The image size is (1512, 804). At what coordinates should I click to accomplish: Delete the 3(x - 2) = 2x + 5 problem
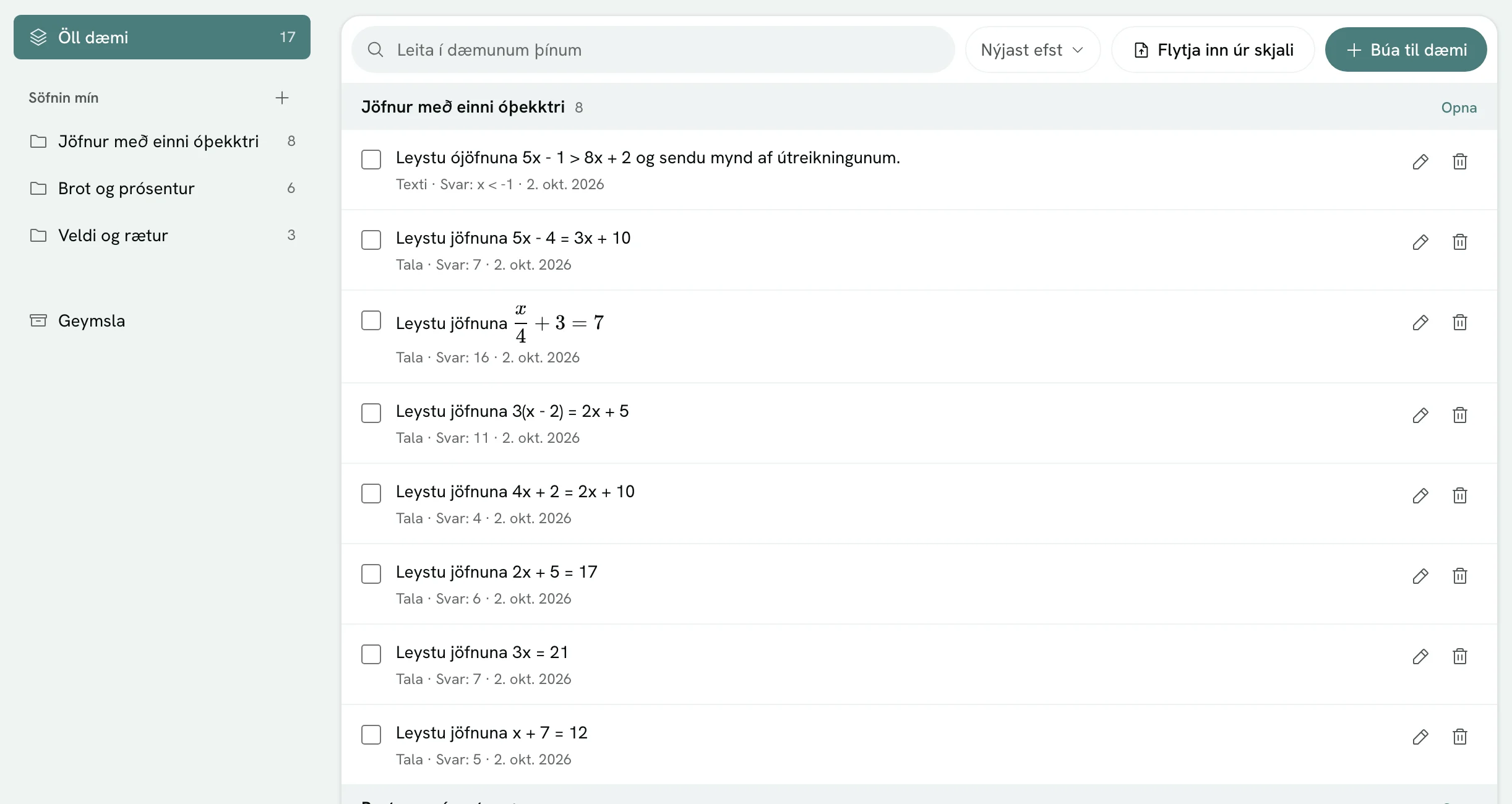point(1460,415)
